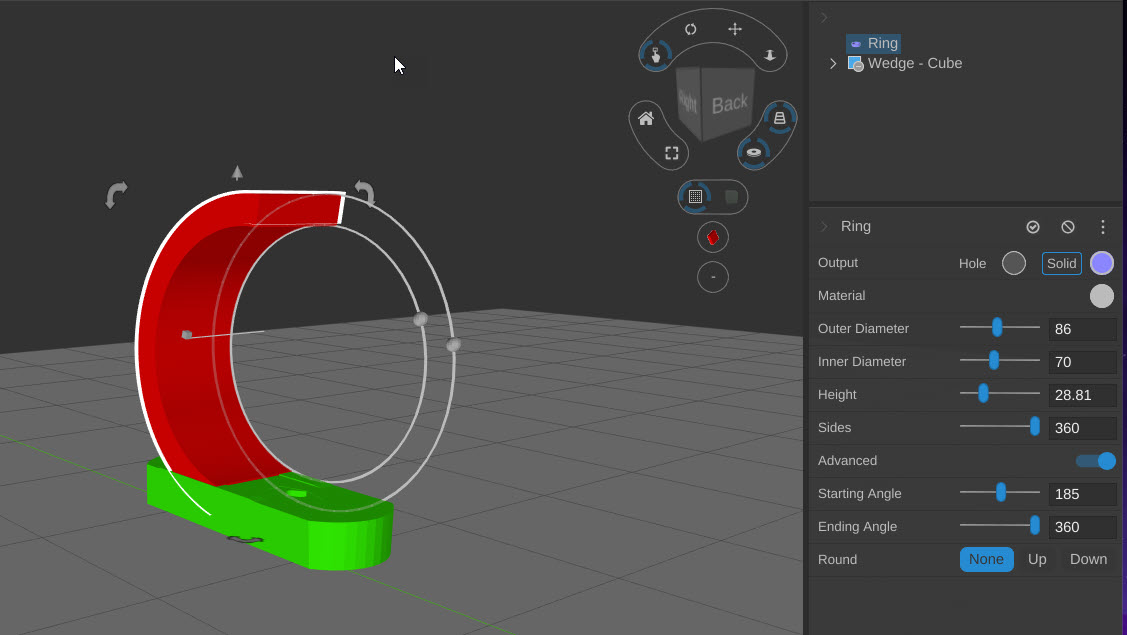Click the Back face of the view cube

(728, 104)
